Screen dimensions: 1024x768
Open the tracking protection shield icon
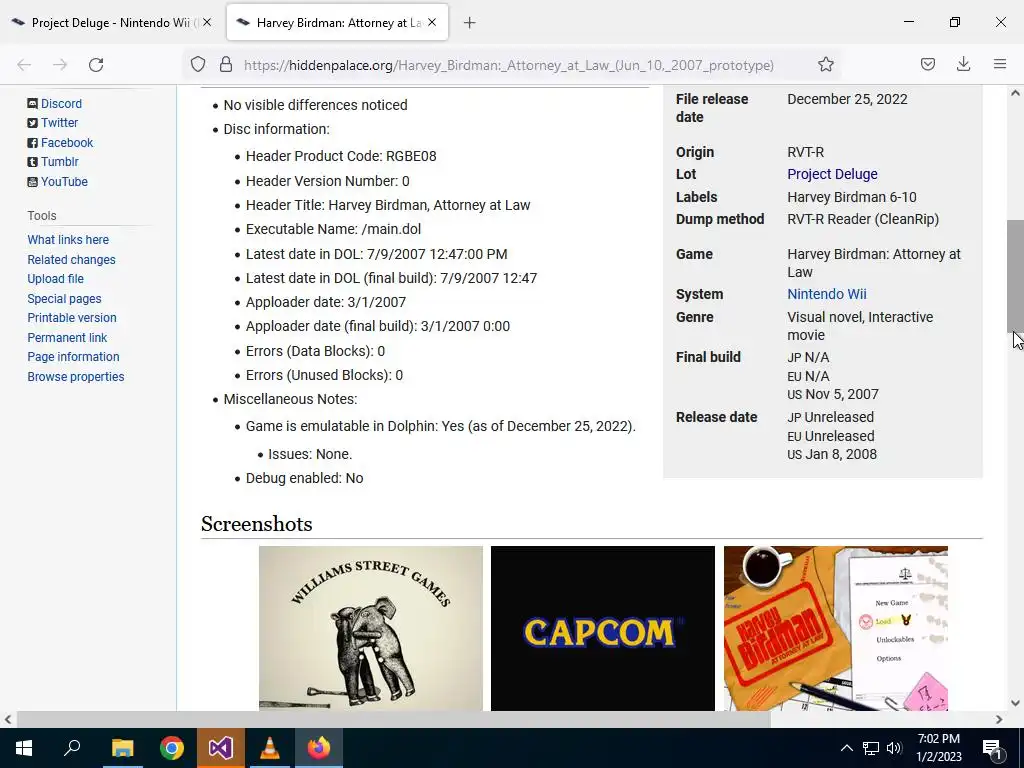coord(198,65)
